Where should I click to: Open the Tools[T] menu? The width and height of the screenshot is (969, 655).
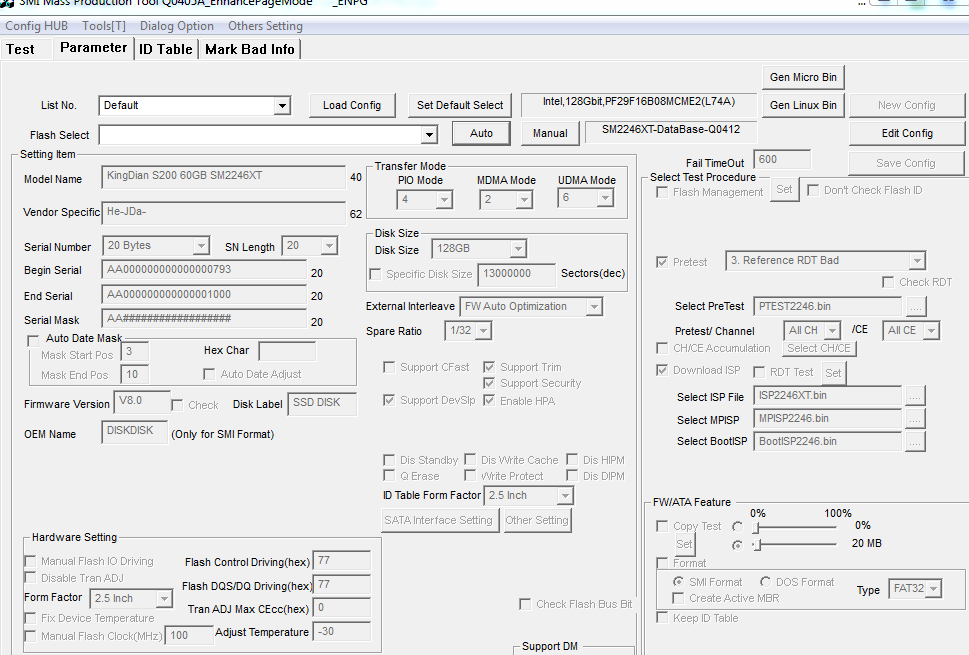(x=104, y=26)
